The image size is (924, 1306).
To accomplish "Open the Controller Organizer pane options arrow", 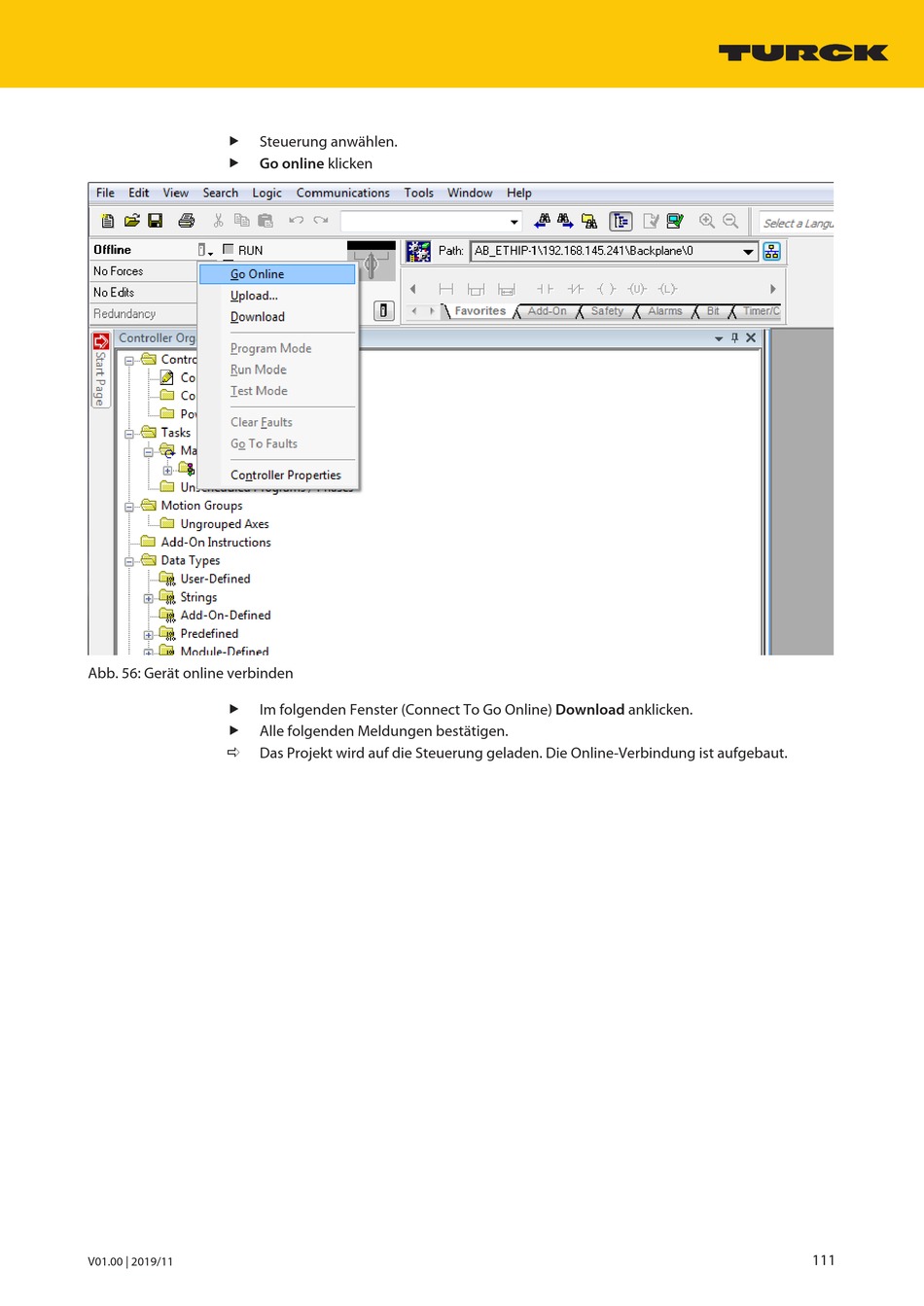I will click(719, 338).
